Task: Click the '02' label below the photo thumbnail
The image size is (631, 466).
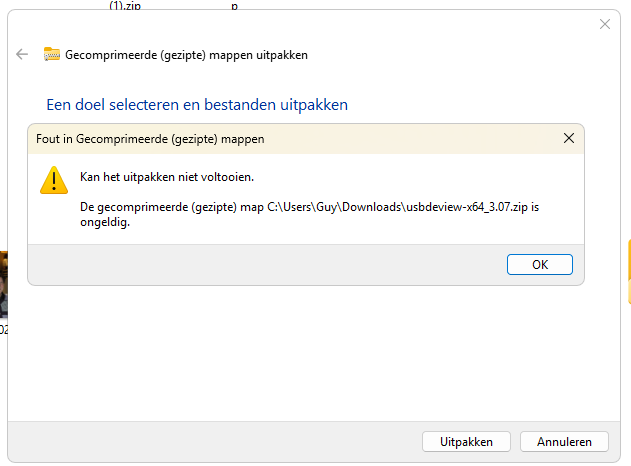Action: [4, 330]
